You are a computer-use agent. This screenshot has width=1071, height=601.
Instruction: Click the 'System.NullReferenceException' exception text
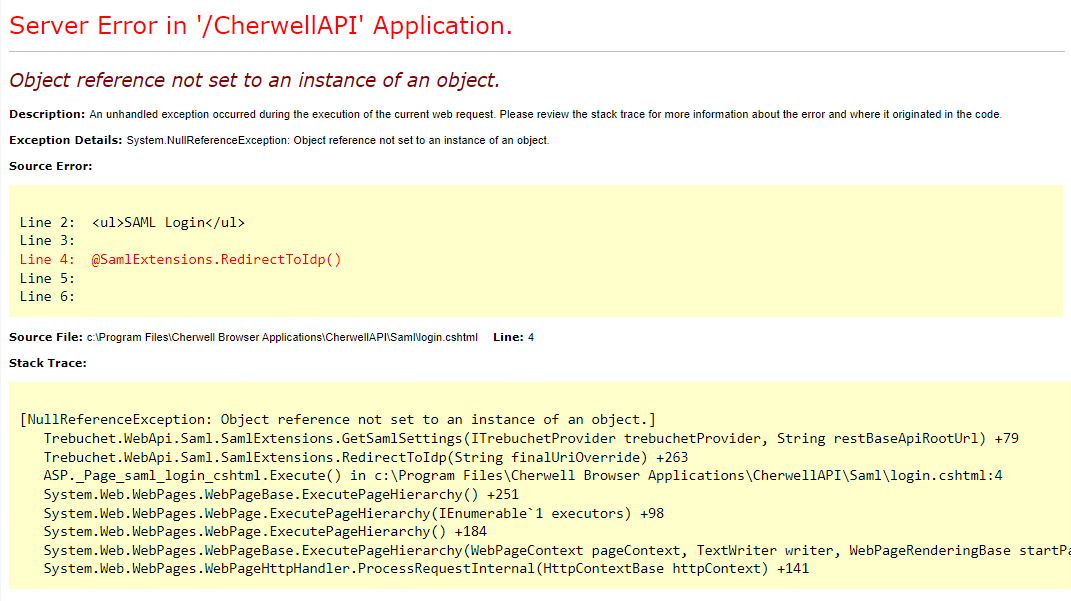click(x=338, y=140)
